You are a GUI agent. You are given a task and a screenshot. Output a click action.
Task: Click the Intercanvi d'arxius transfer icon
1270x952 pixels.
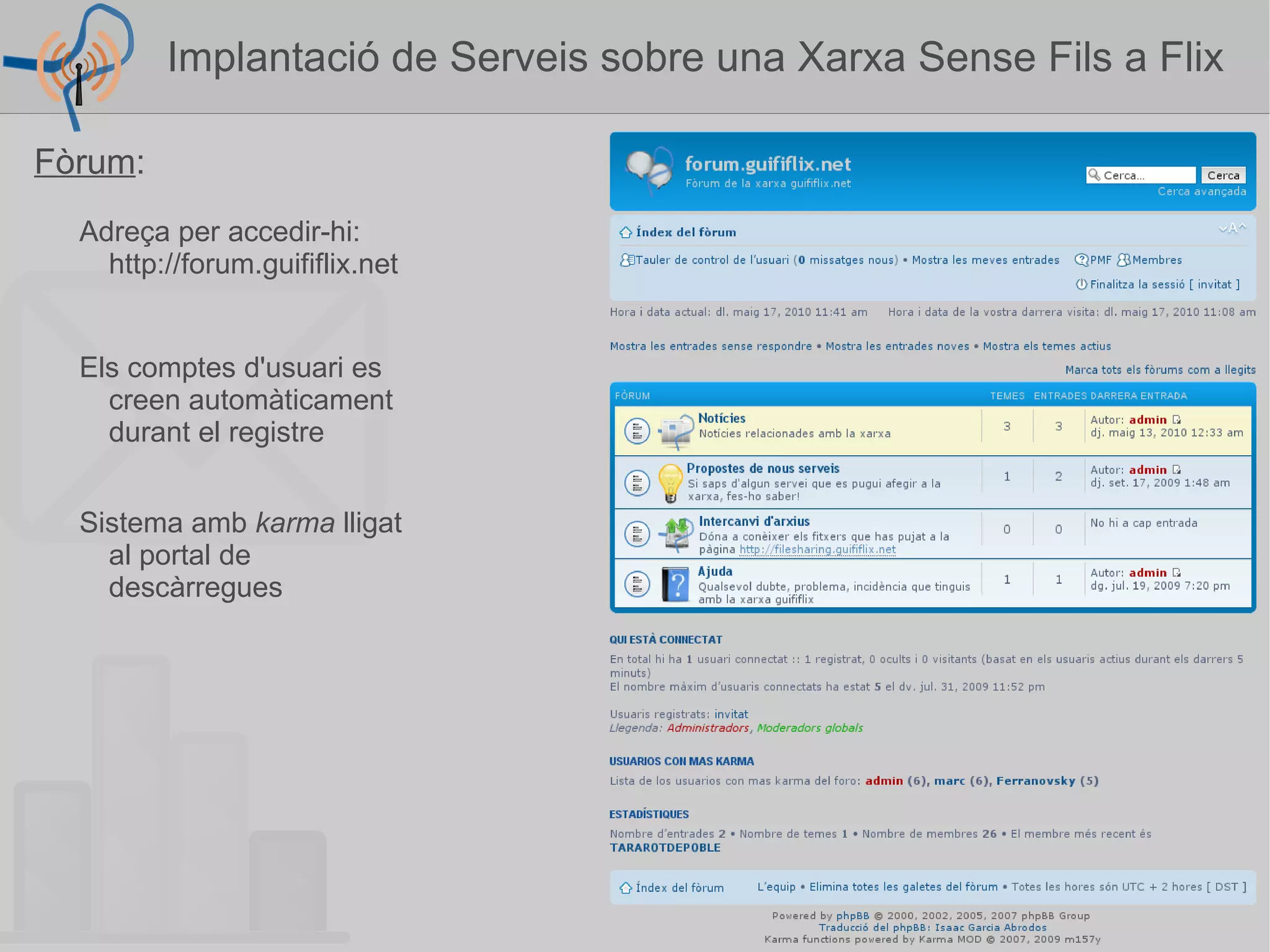click(676, 533)
